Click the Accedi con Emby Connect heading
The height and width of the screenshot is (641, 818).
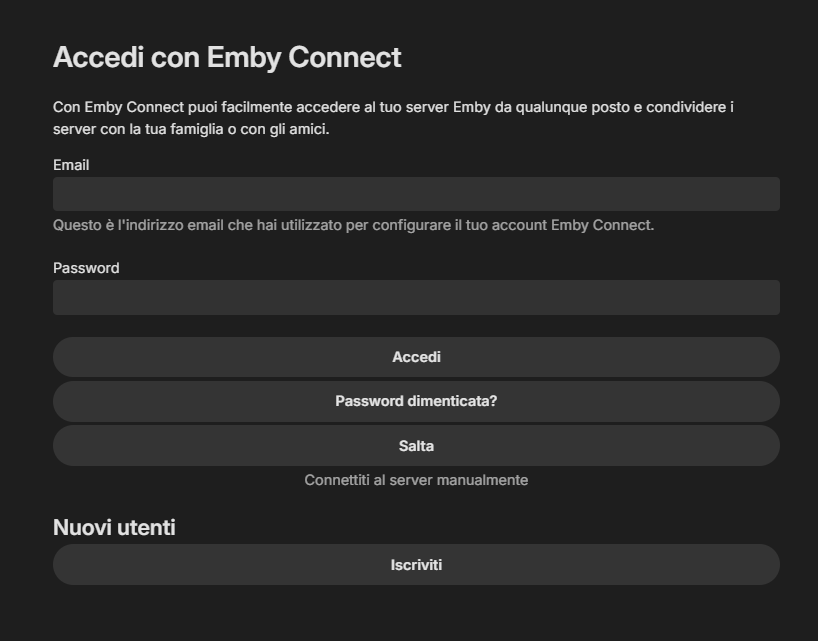coord(227,57)
